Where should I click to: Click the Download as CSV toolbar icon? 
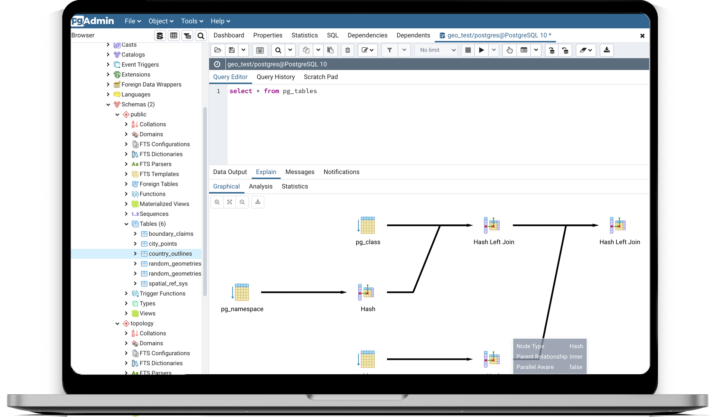click(606, 50)
